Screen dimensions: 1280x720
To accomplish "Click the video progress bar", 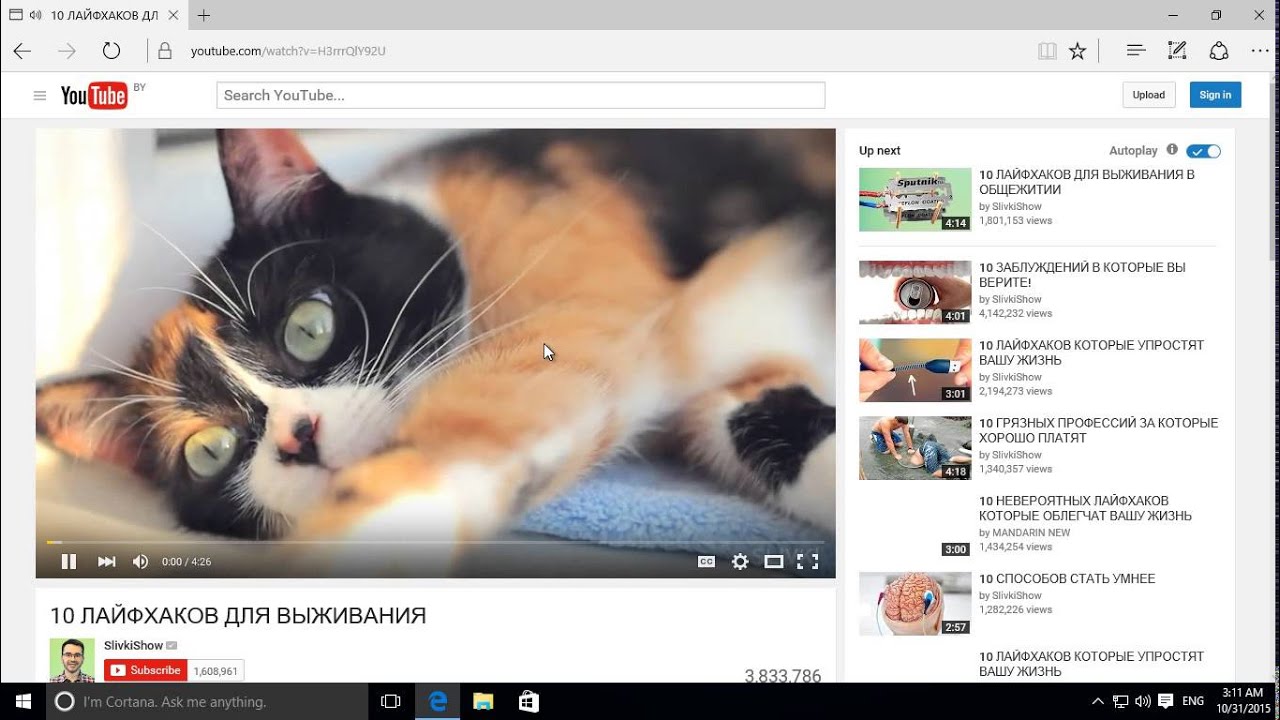I will [435, 542].
